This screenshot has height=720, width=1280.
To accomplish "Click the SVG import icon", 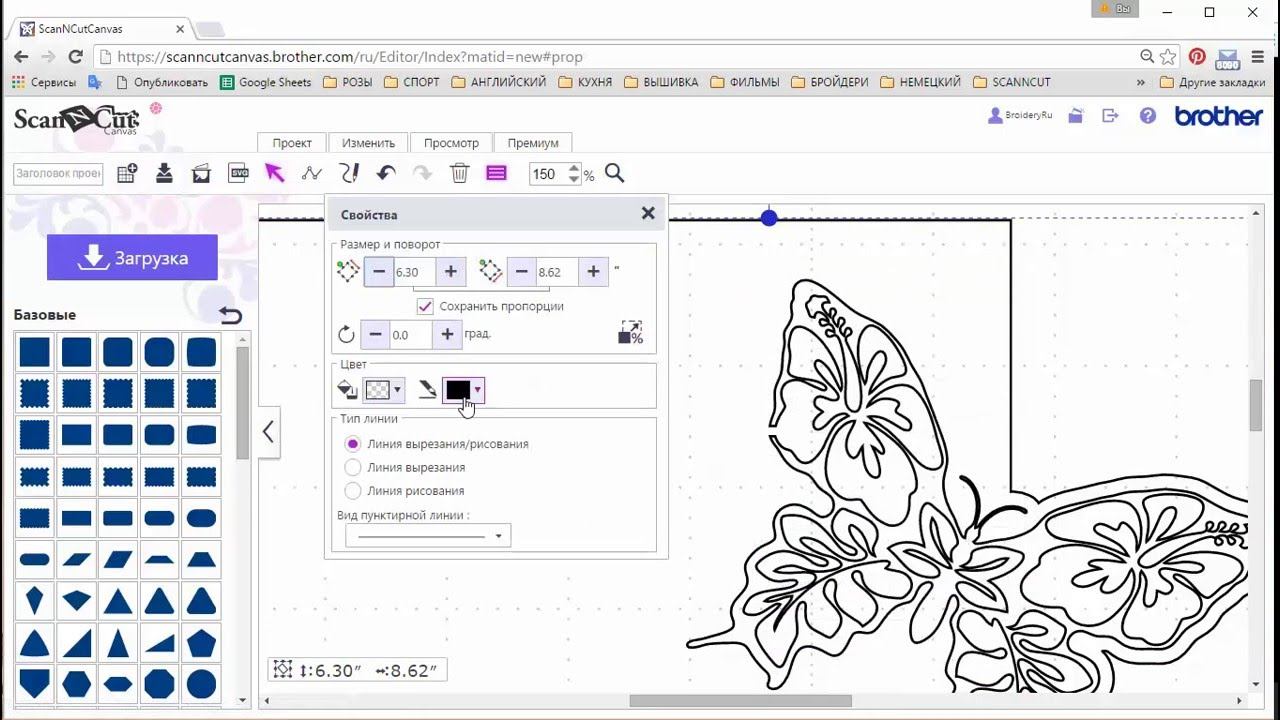I will click(238, 173).
